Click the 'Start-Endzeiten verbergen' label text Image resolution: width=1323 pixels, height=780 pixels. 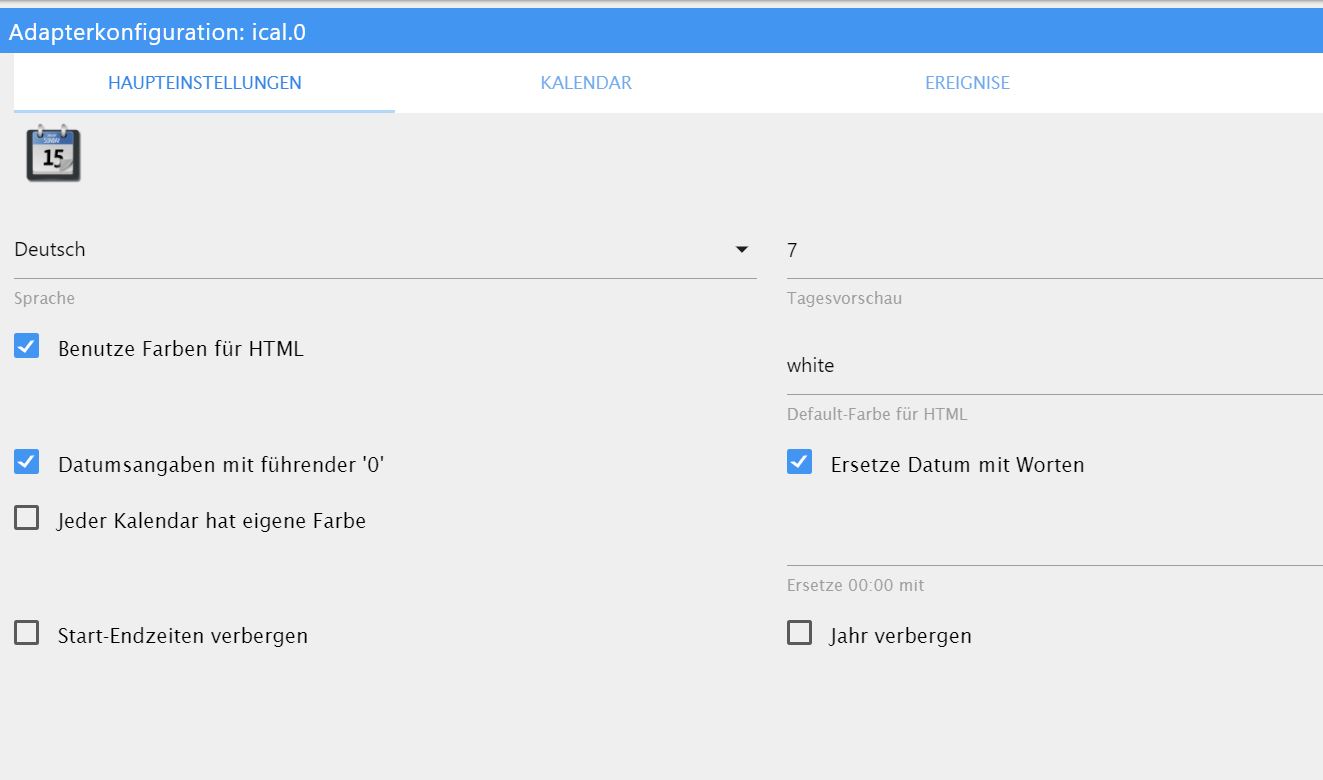click(x=183, y=636)
